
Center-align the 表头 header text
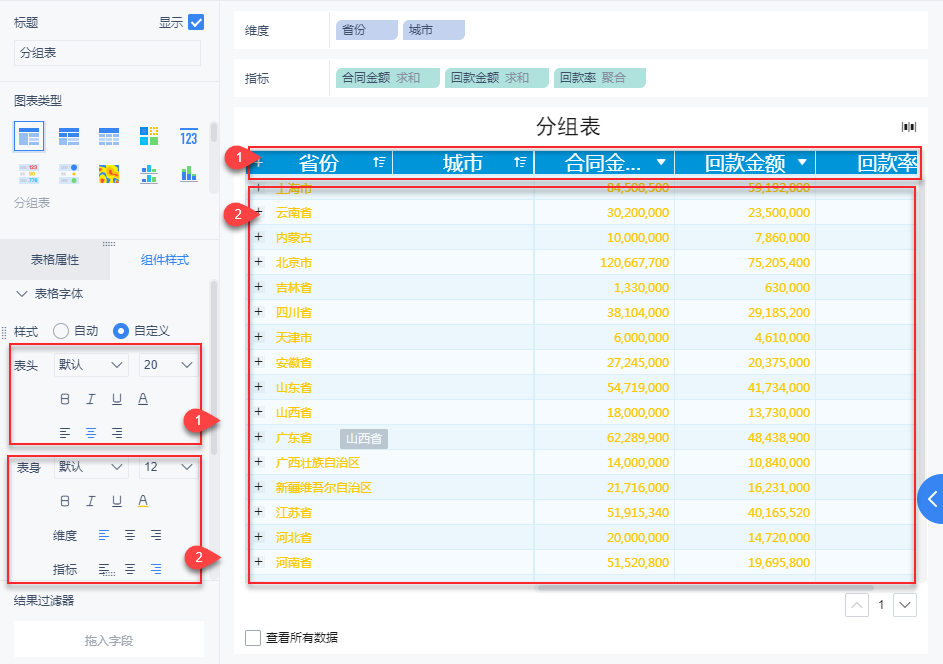click(x=91, y=432)
